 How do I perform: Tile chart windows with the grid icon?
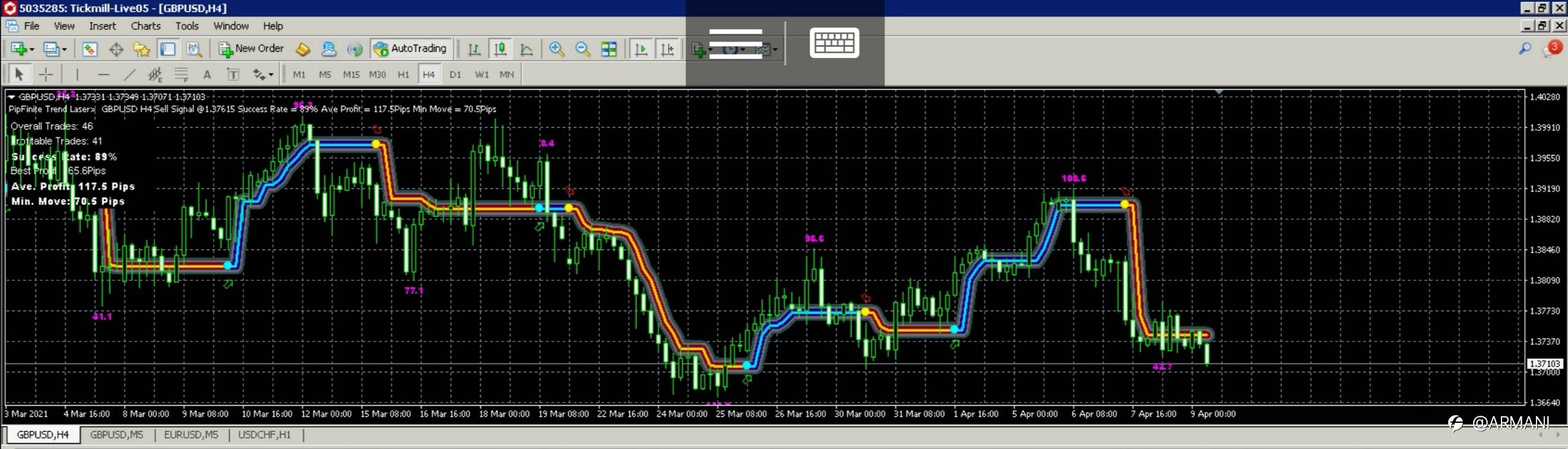pyautogui.click(x=609, y=49)
